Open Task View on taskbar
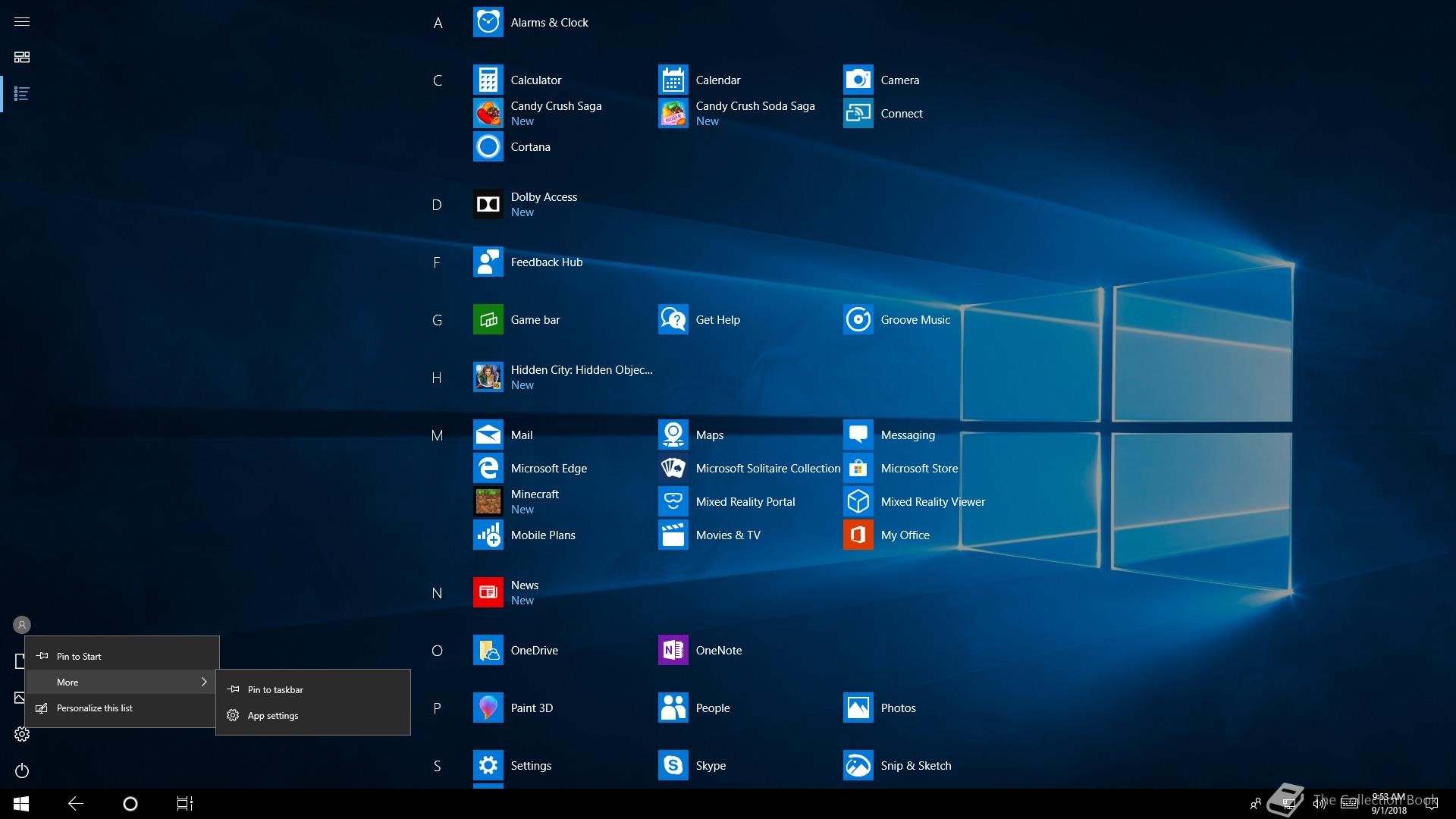Image resolution: width=1456 pixels, height=819 pixels. click(x=185, y=804)
